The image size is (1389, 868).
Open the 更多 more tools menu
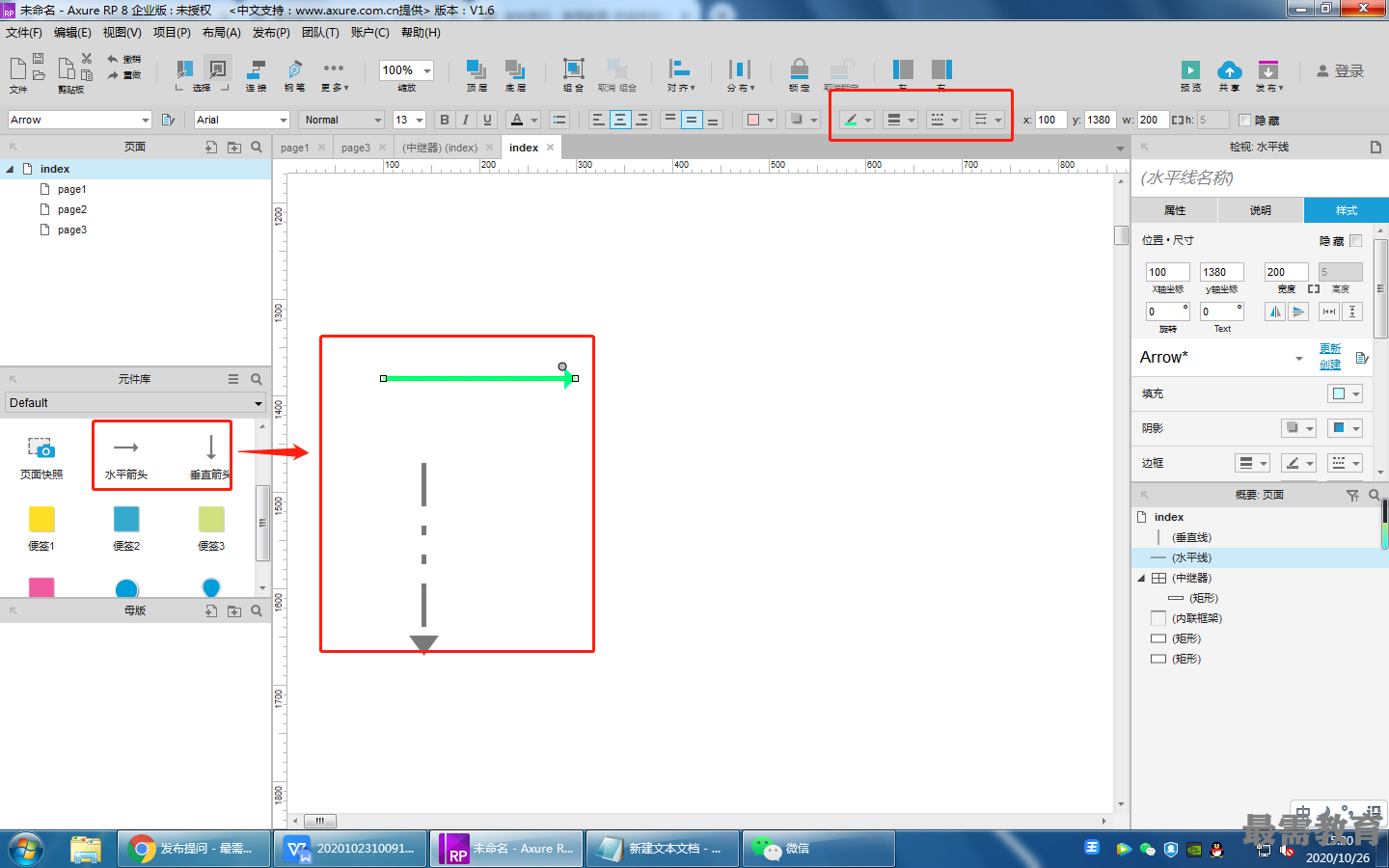coord(334,75)
